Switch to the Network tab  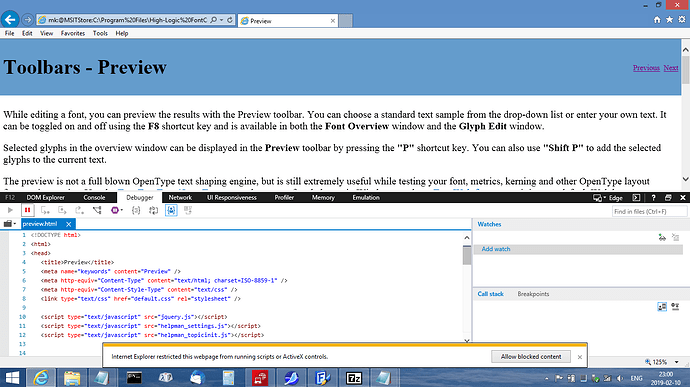[x=180, y=198]
